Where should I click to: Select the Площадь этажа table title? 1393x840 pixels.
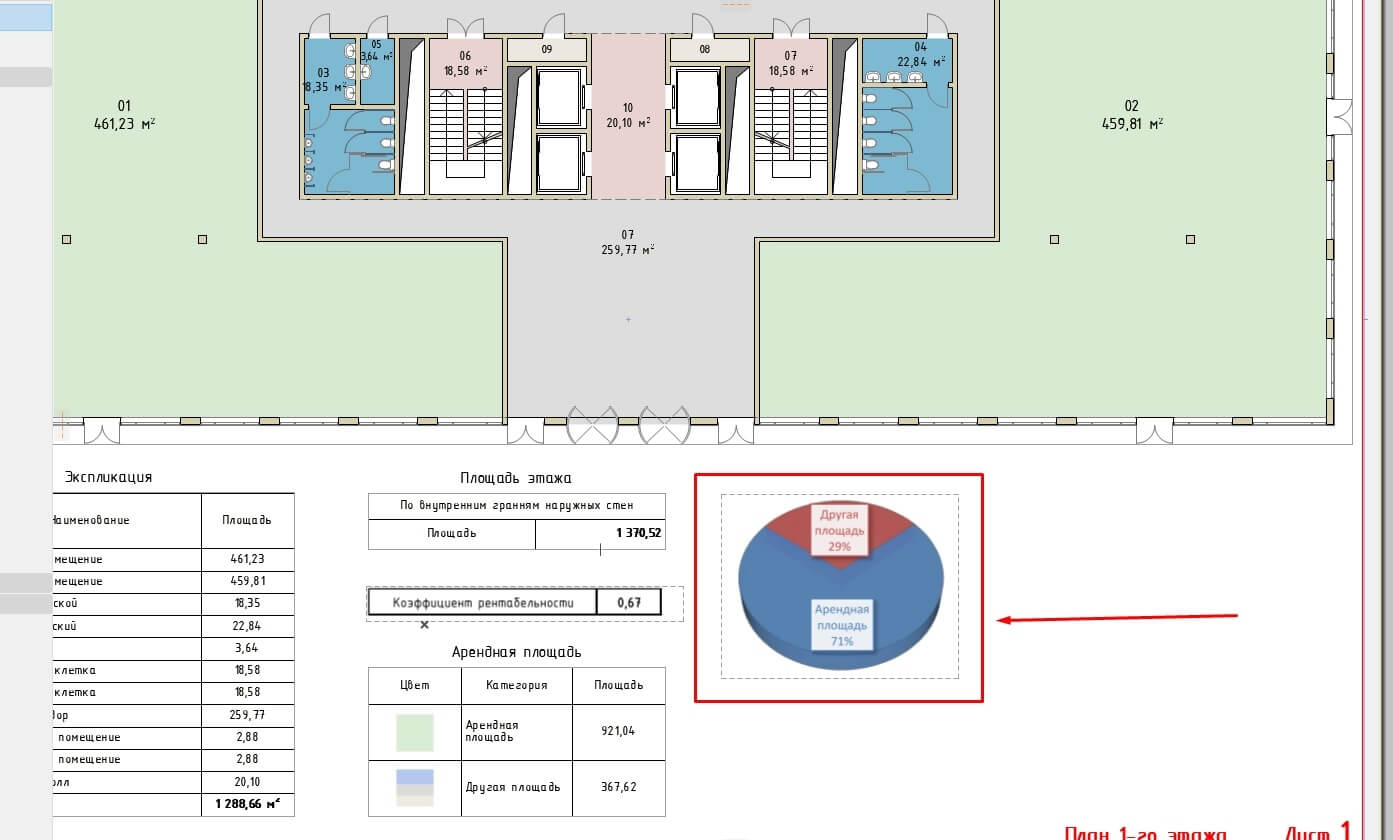click(516, 478)
